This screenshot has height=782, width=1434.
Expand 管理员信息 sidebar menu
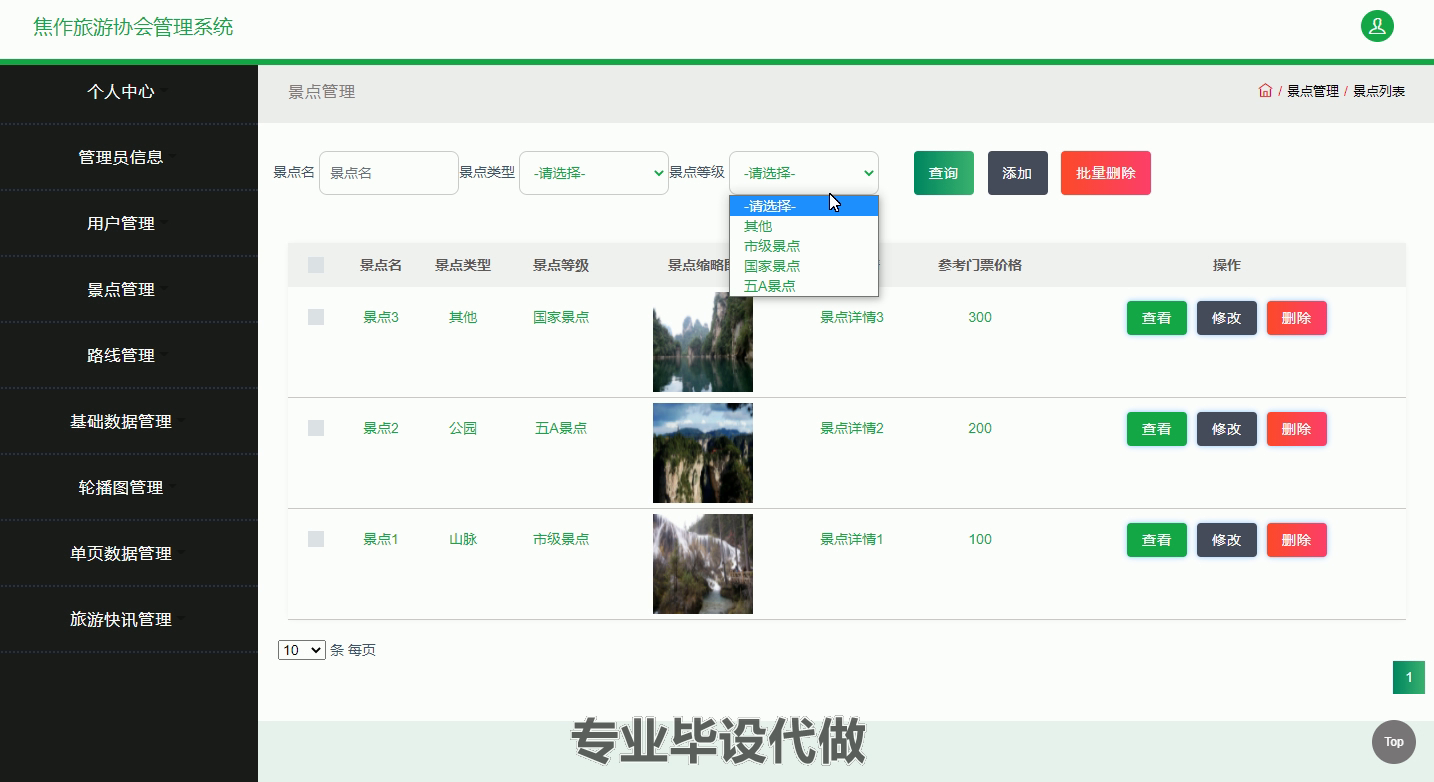(129, 157)
